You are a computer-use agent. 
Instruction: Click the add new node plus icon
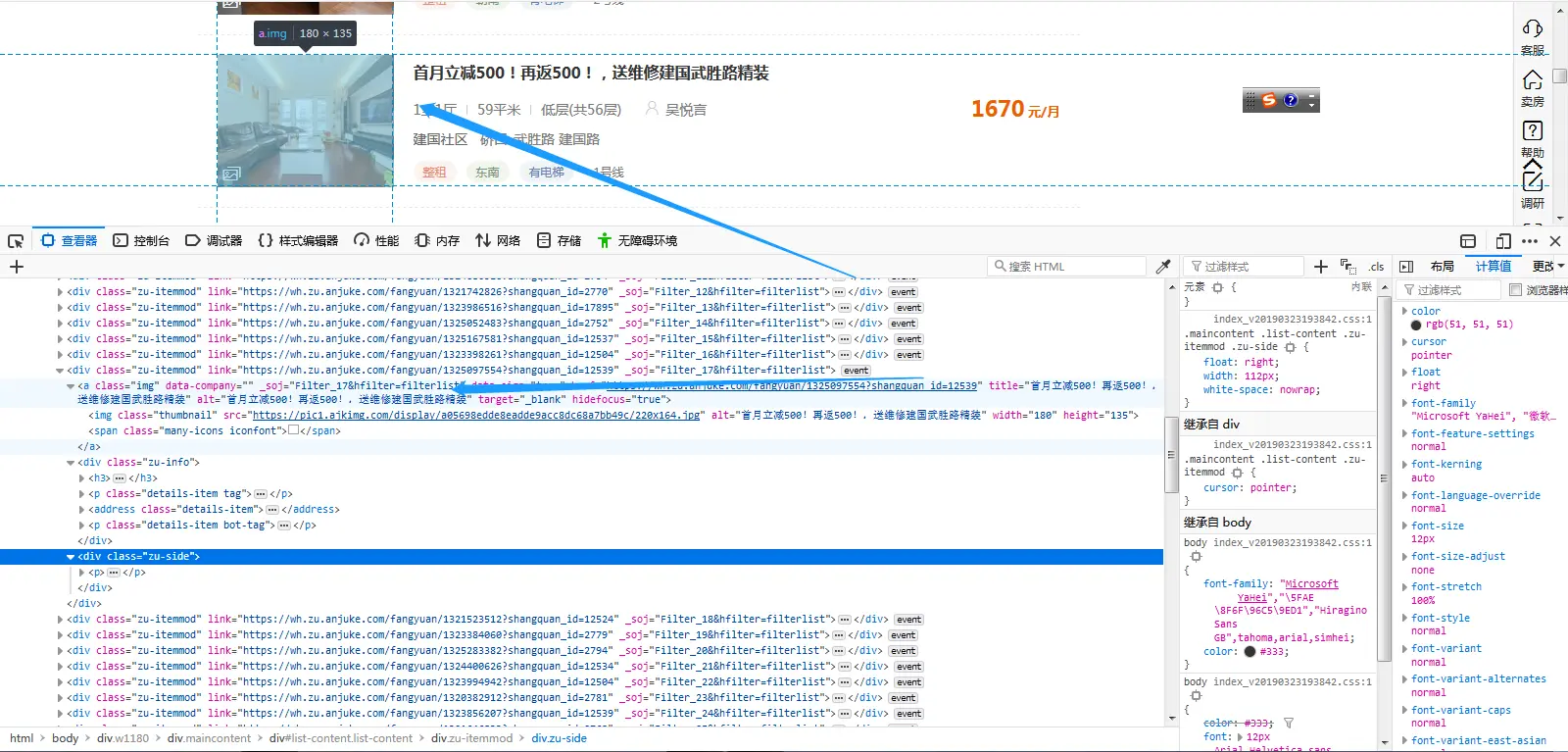pyautogui.click(x=17, y=267)
